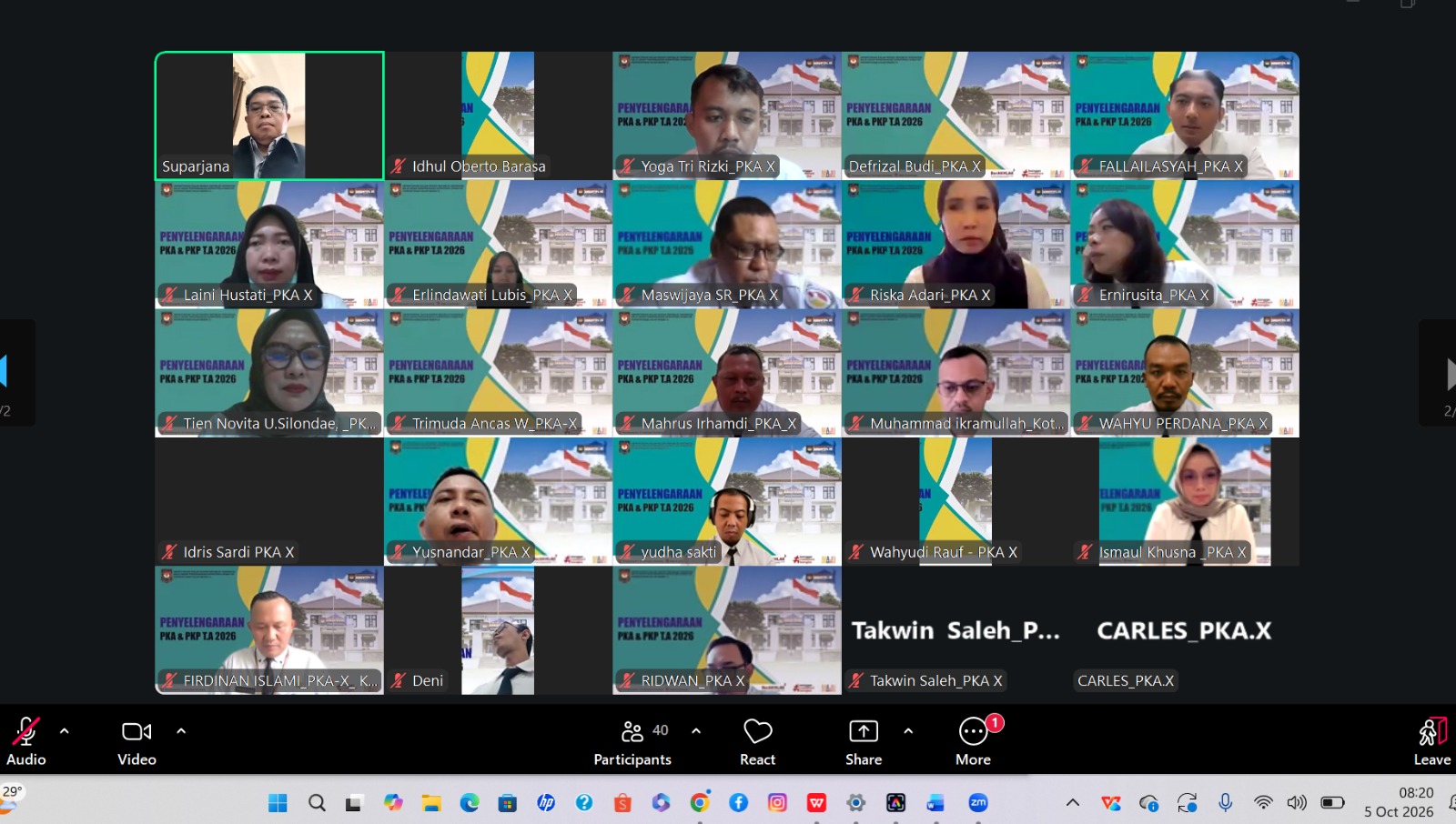Viewport: 1456px width, 824px height.
Task: Open Instagram from taskbar
Action: [x=777, y=802]
